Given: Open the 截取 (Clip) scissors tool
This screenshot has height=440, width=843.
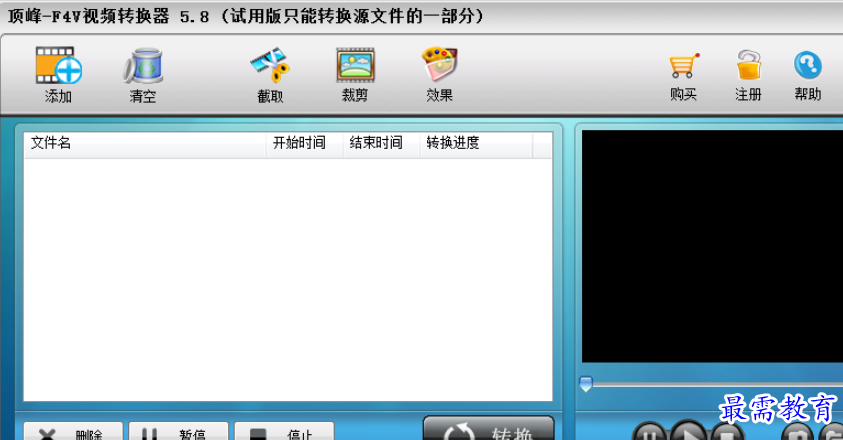Looking at the screenshot, I should point(270,66).
